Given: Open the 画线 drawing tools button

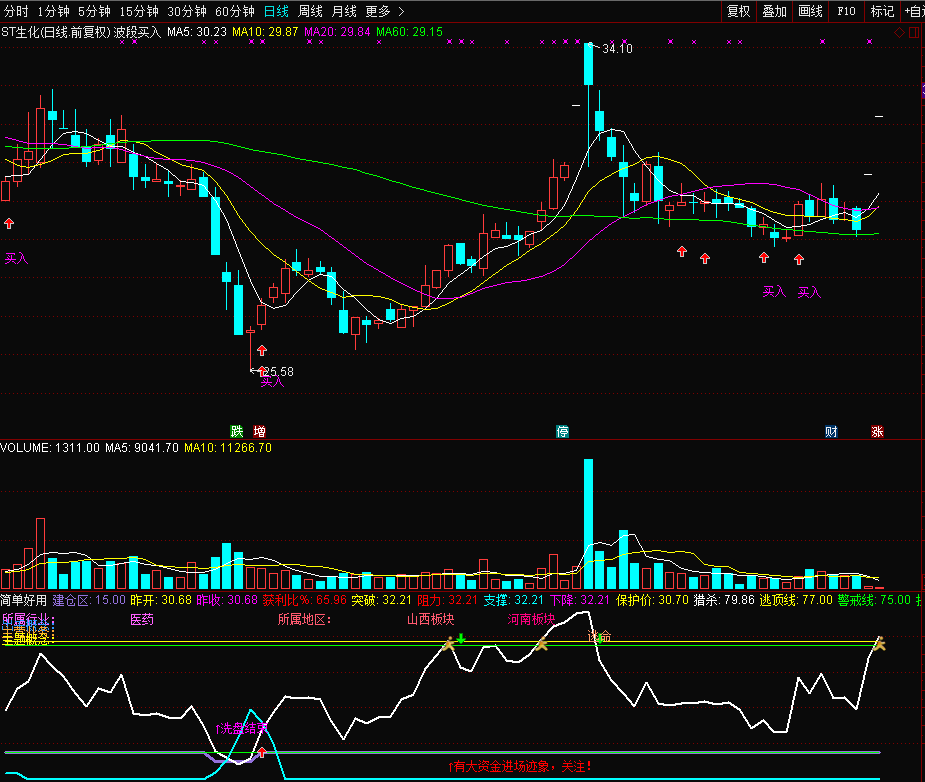Looking at the screenshot, I should (x=810, y=11).
